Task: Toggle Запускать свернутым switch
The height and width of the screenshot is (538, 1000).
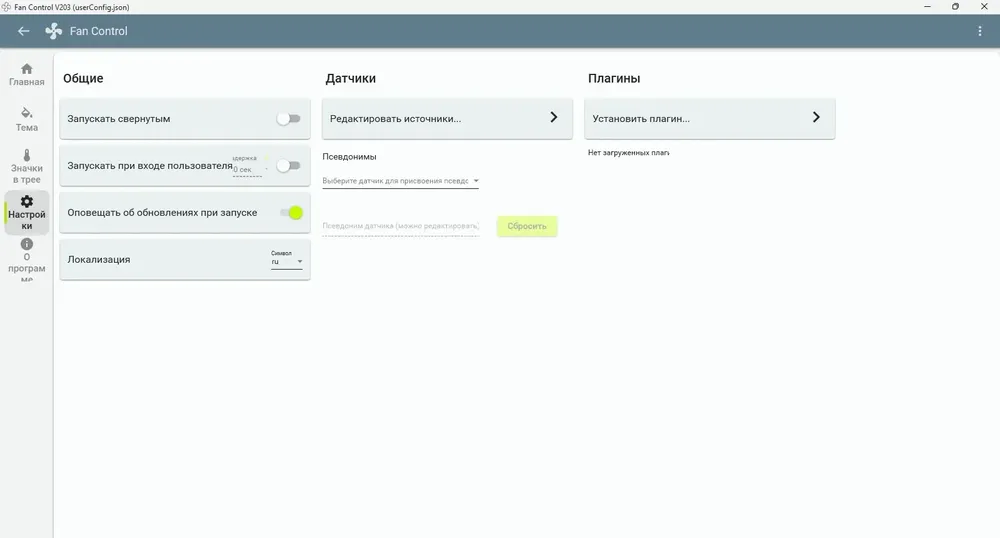Action: click(288, 119)
